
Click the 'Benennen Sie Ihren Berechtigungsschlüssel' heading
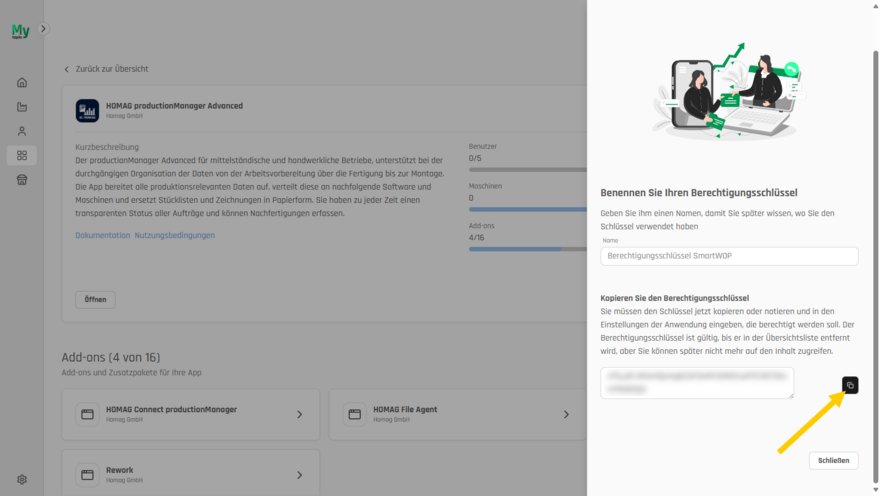pos(699,192)
